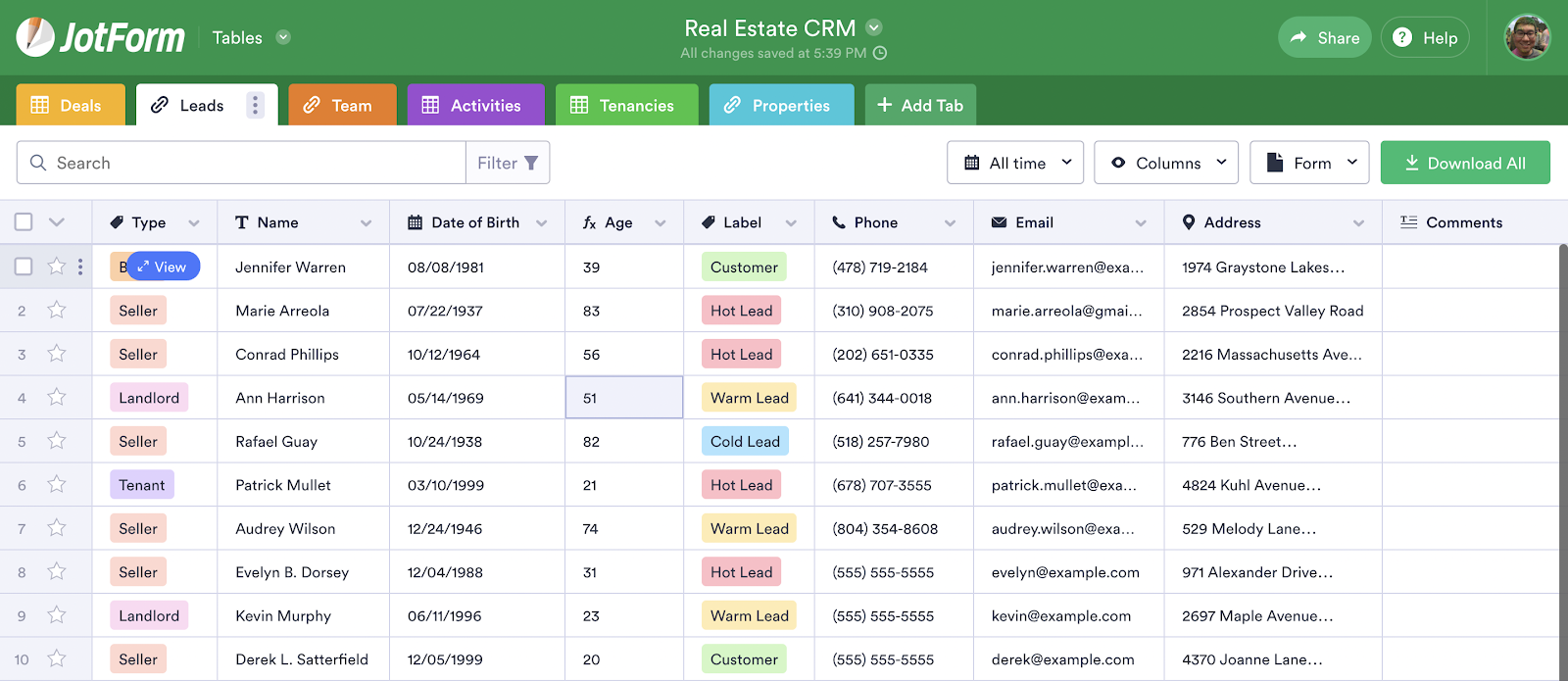Switch to the Activities tab
This screenshot has width=1568, height=681.
click(475, 105)
